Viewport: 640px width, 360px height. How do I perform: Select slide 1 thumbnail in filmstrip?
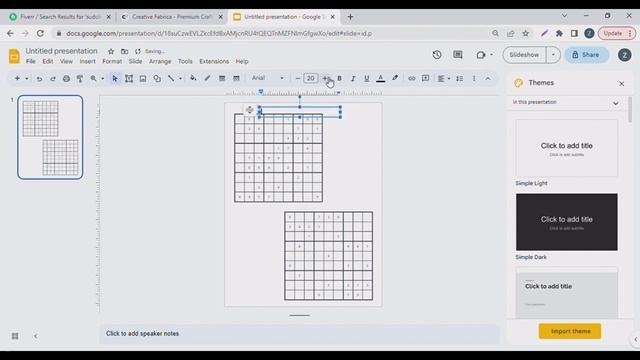point(50,137)
